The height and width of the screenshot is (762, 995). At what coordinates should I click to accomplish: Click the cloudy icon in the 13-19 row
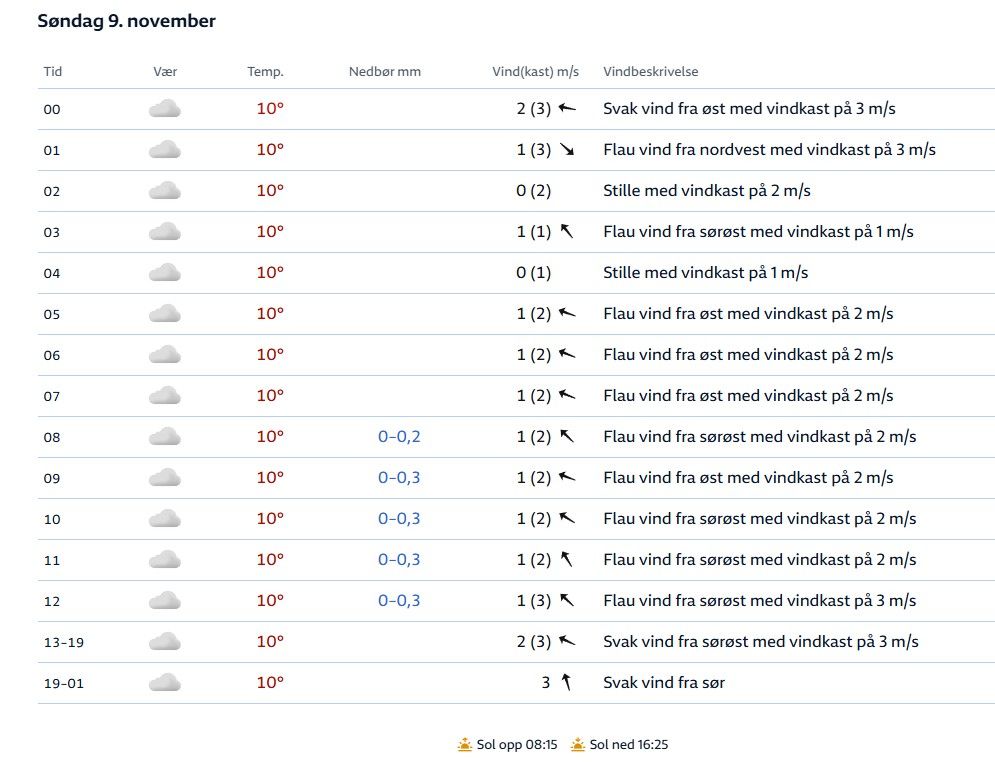165,642
